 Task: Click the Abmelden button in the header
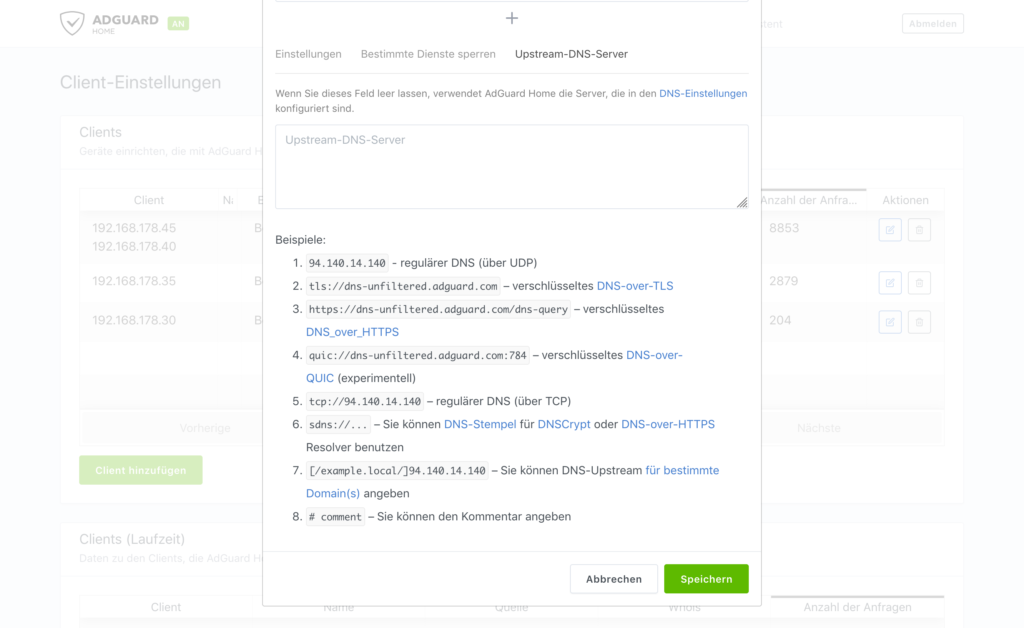tap(933, 24)
